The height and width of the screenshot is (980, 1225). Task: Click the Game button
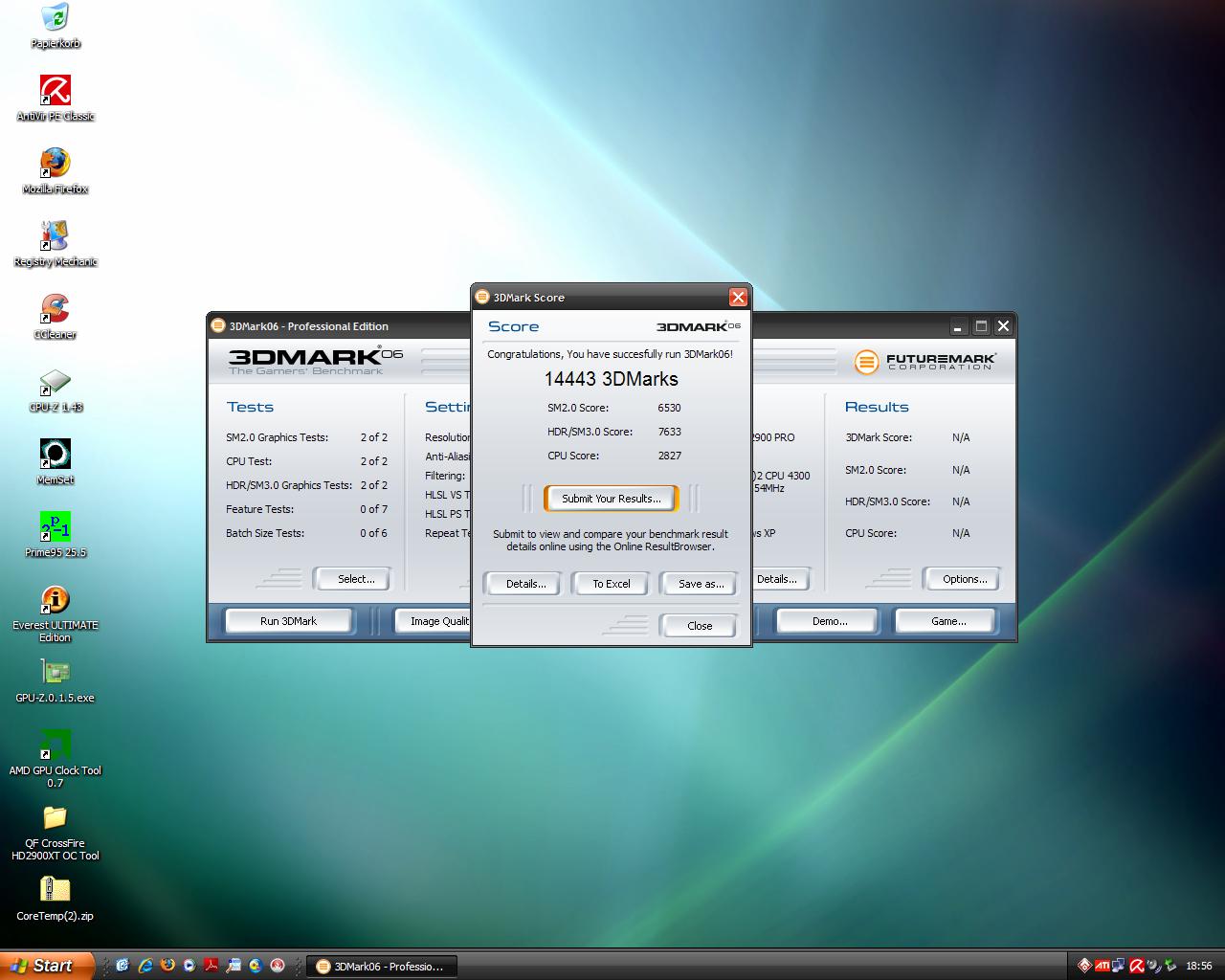click(948, 621)
